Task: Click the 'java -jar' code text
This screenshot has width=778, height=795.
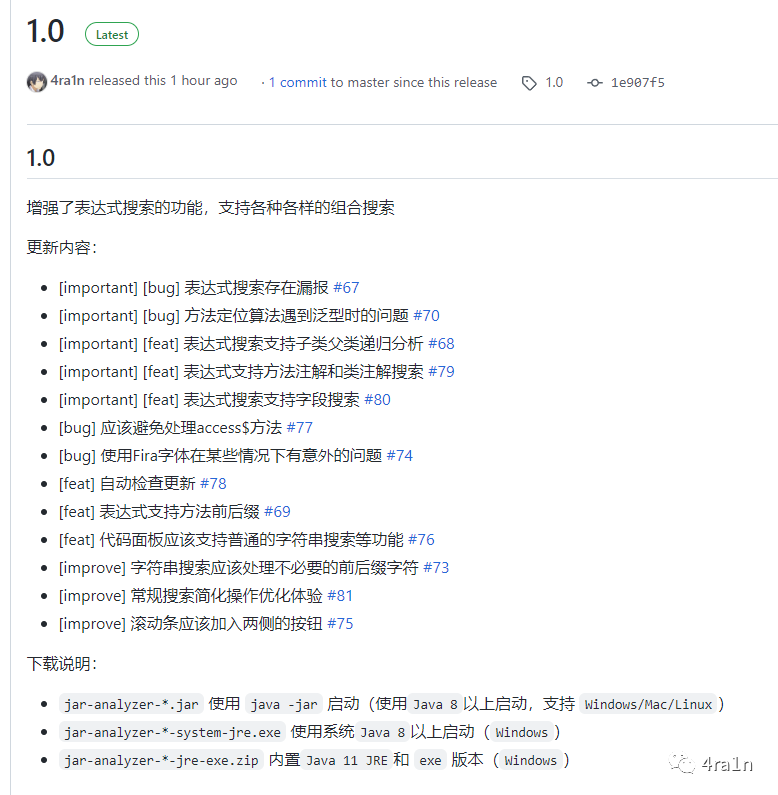Action: [284, 704]
